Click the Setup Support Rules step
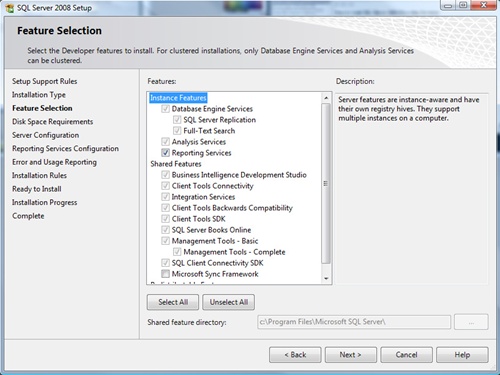The width and height of the screenshot is (500, 375). point(45,81)
